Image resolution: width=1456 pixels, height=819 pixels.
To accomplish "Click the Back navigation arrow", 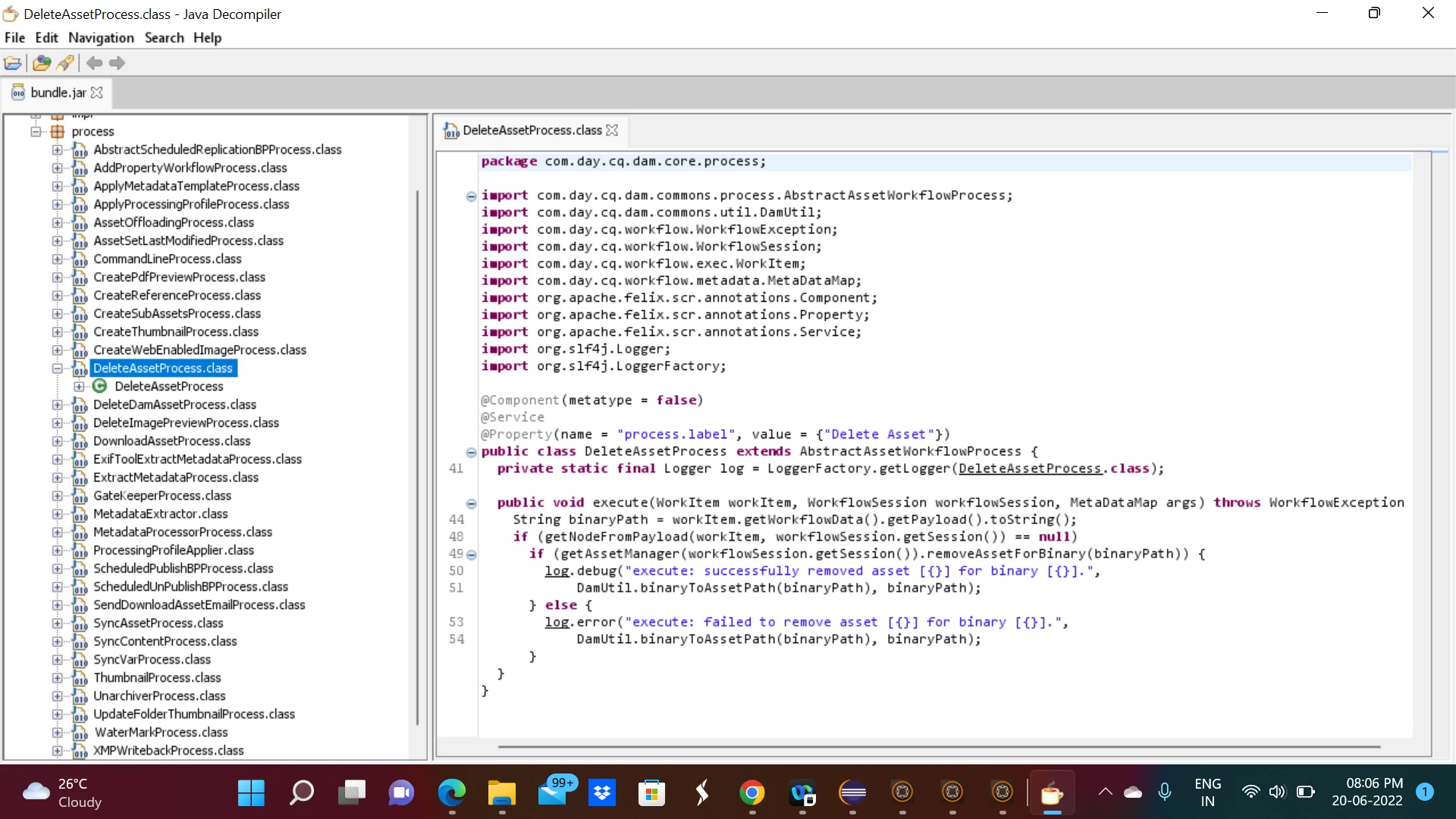I will click(94, 63).
